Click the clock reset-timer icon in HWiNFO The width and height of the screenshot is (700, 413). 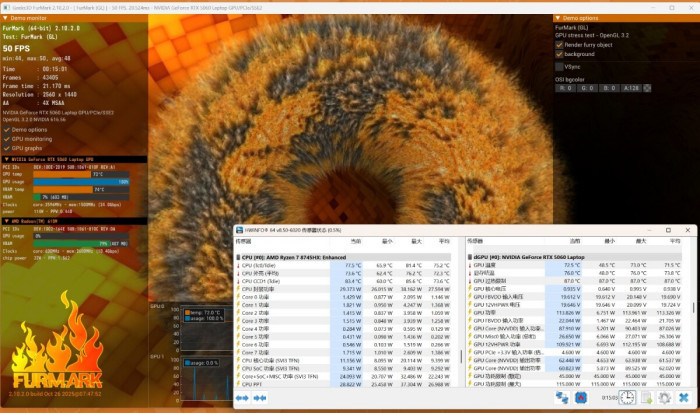click(627, 397)
